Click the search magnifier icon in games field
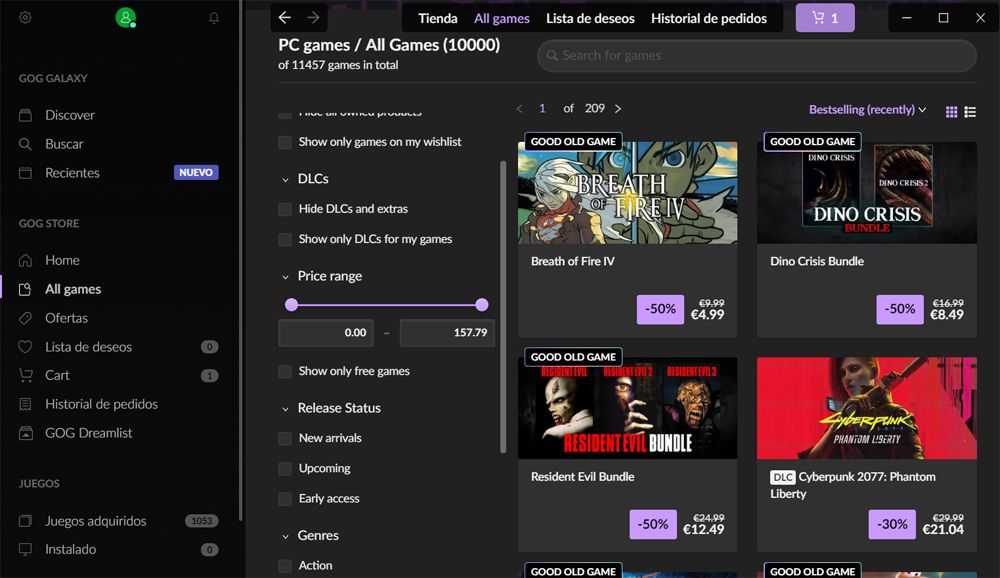The image size is (1000, 578). click(552, 56)
